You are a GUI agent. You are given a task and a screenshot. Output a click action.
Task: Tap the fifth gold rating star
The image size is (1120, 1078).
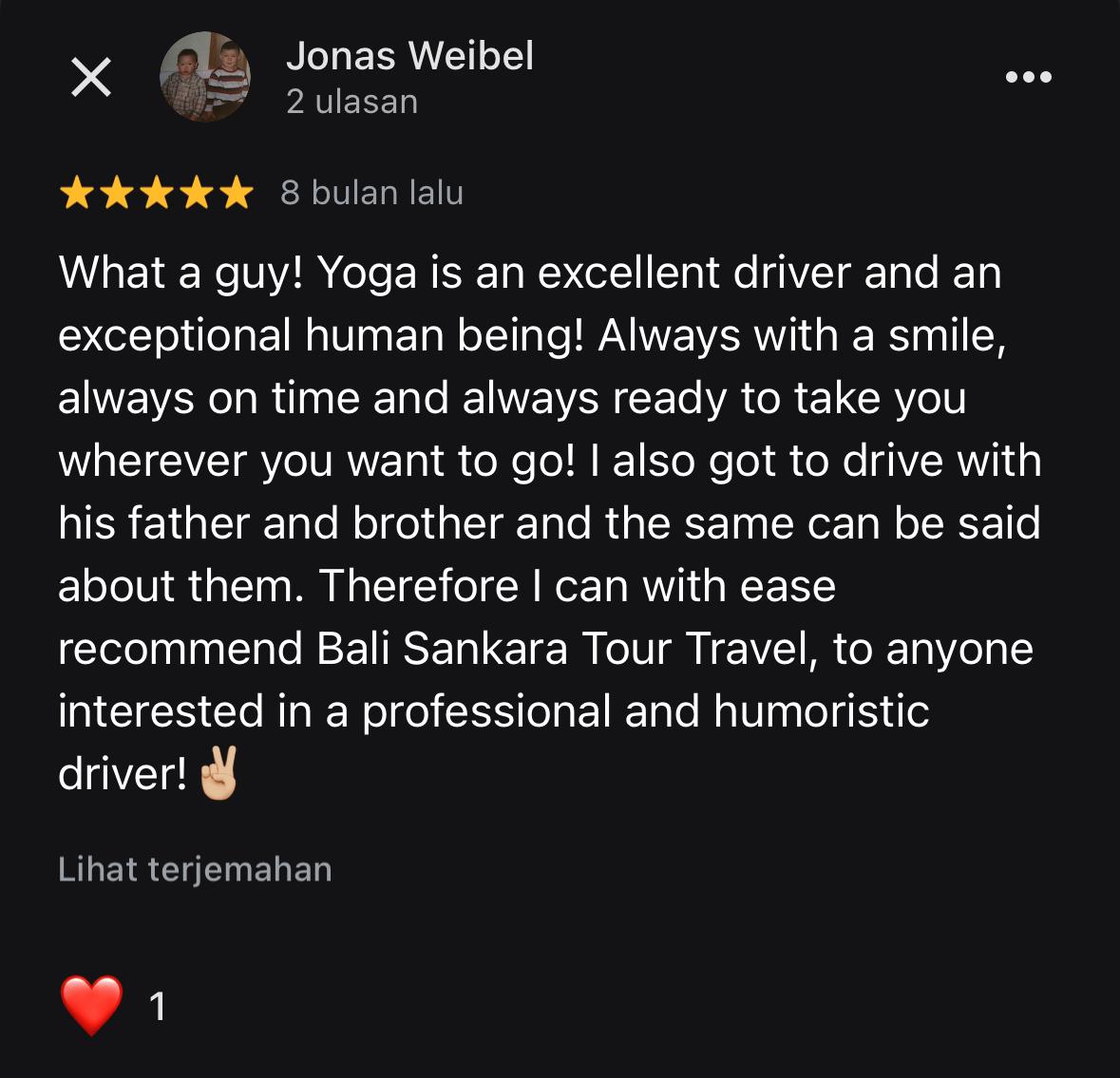point(237,193)
